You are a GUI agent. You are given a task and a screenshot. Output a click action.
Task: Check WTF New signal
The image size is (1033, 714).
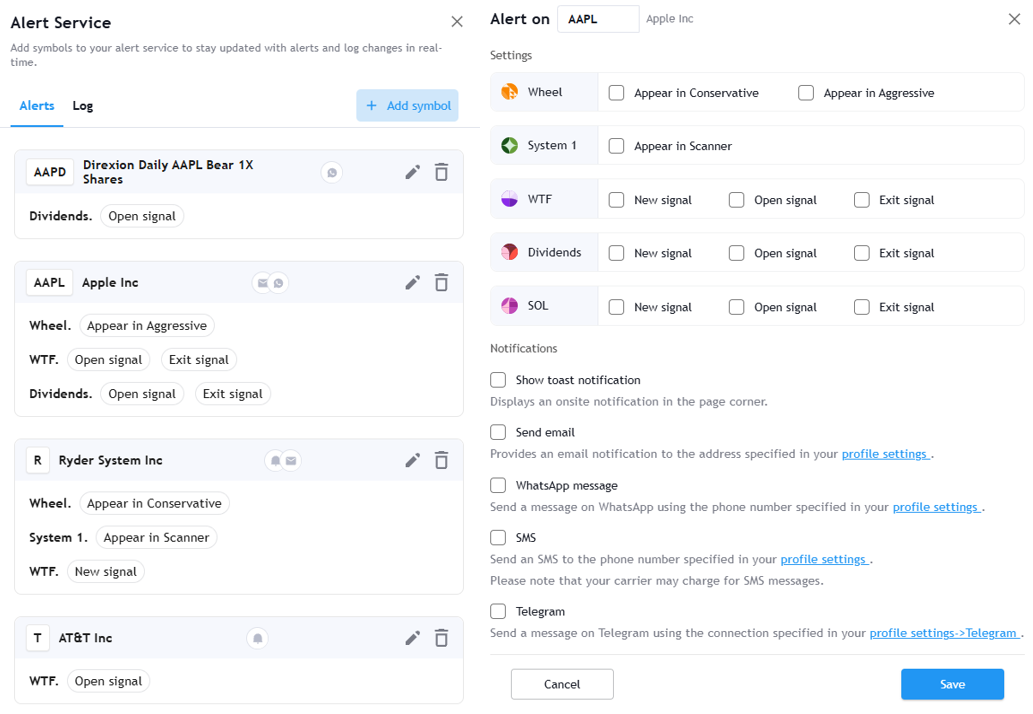pyautogui.click(x=617, y=200)
